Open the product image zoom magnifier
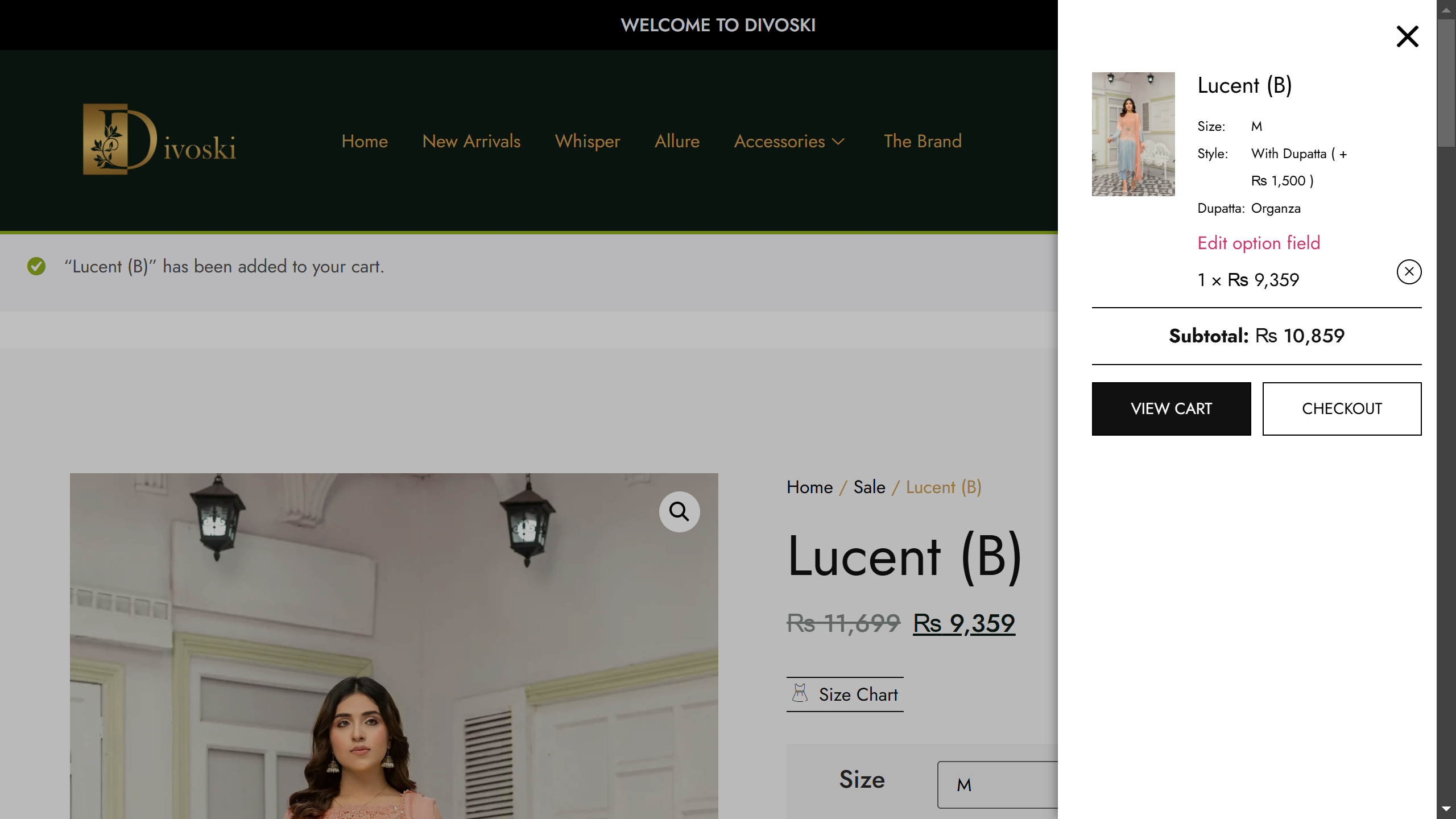This screenshot has width=1456, height=819. [679, 512]
